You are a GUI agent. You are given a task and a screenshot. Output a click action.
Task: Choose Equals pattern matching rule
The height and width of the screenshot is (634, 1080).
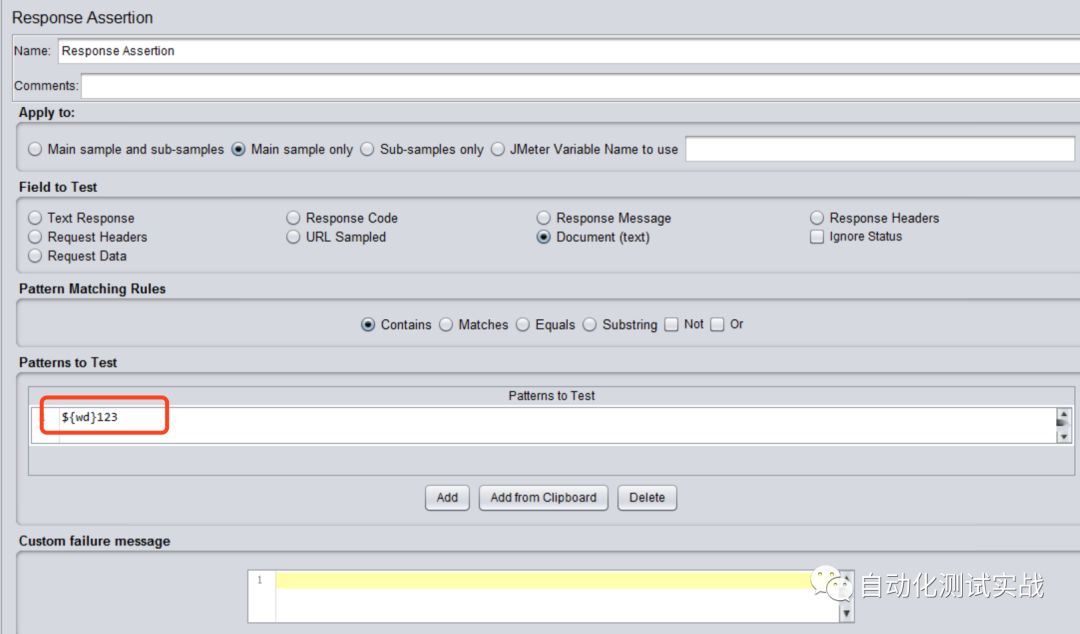coord(523,325)
